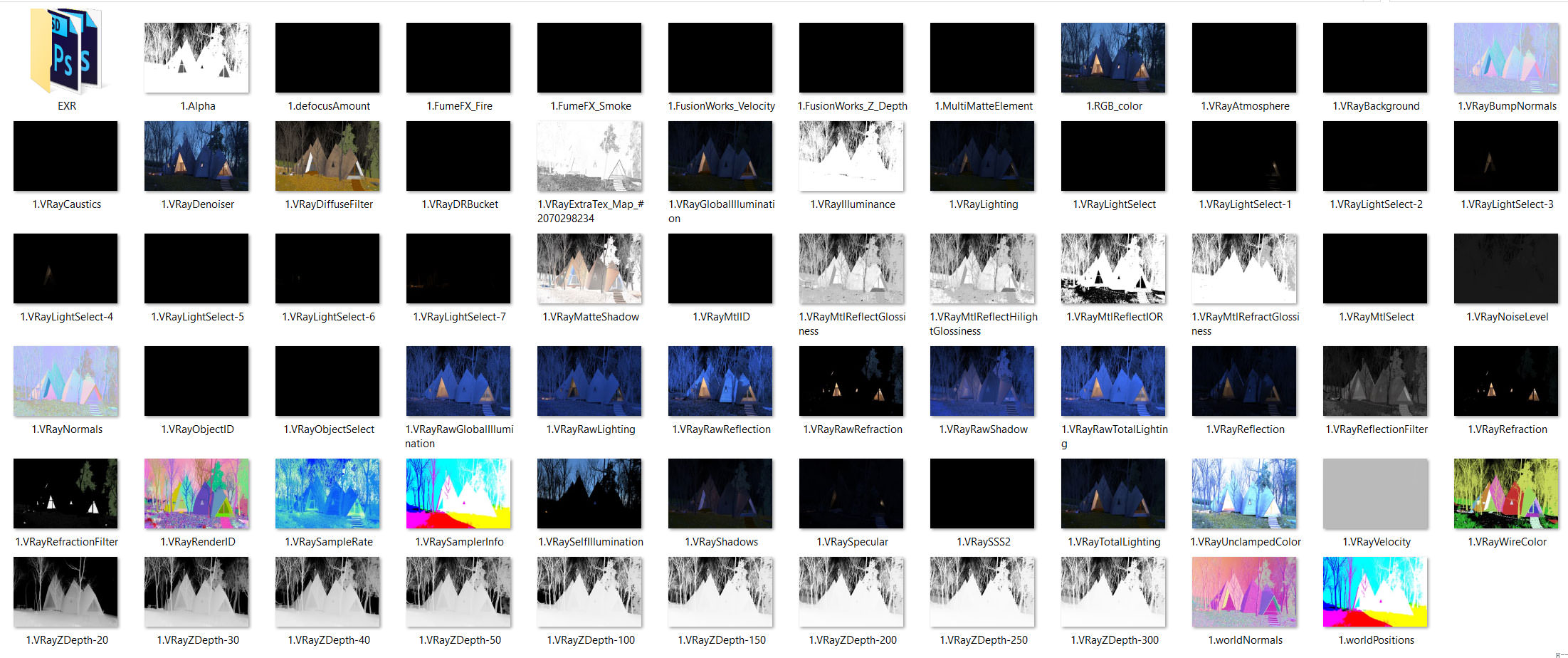Select the 1.worldPositions thumbnail
The height and width of the screenshot is (658, 1568).
tap(1375, 592)
